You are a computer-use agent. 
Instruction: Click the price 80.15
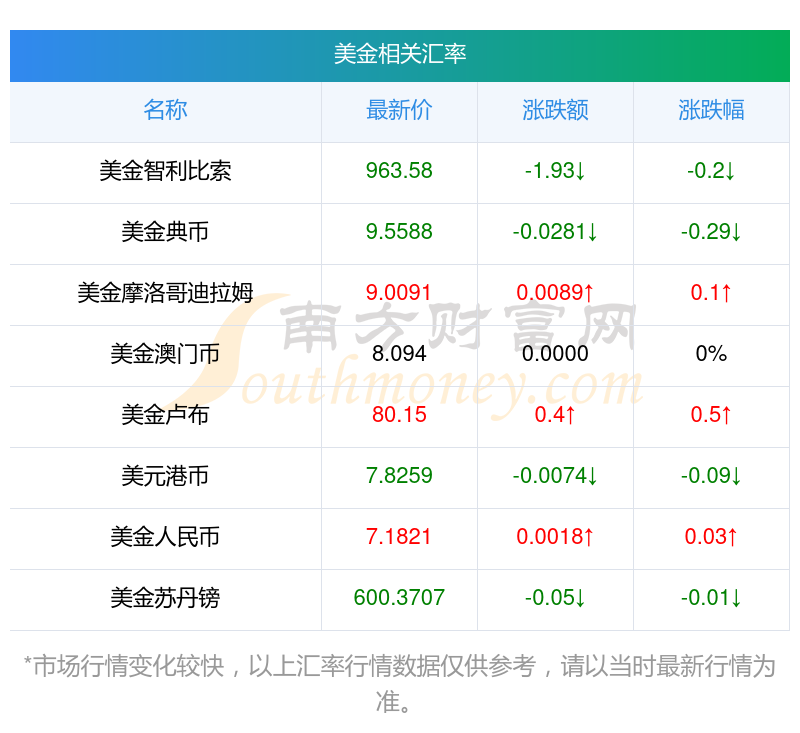[399, 415]
